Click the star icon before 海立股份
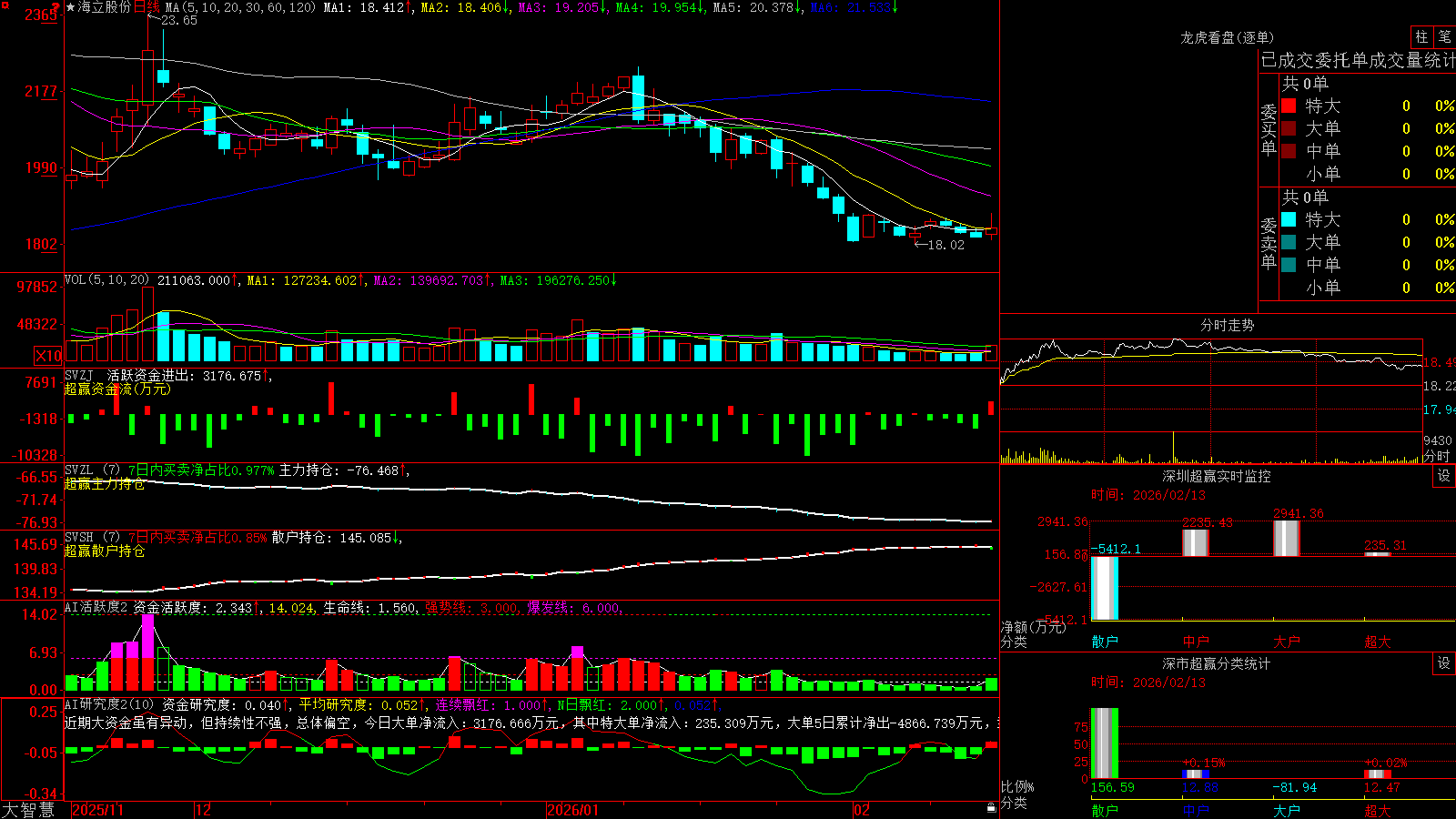 (71, 7)
